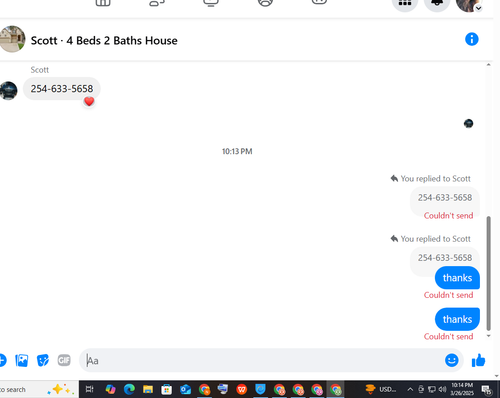Click the thanks bubble attached to the quoted reply
The height and width of the screenshot is (398, 500).
pos(457,278)
